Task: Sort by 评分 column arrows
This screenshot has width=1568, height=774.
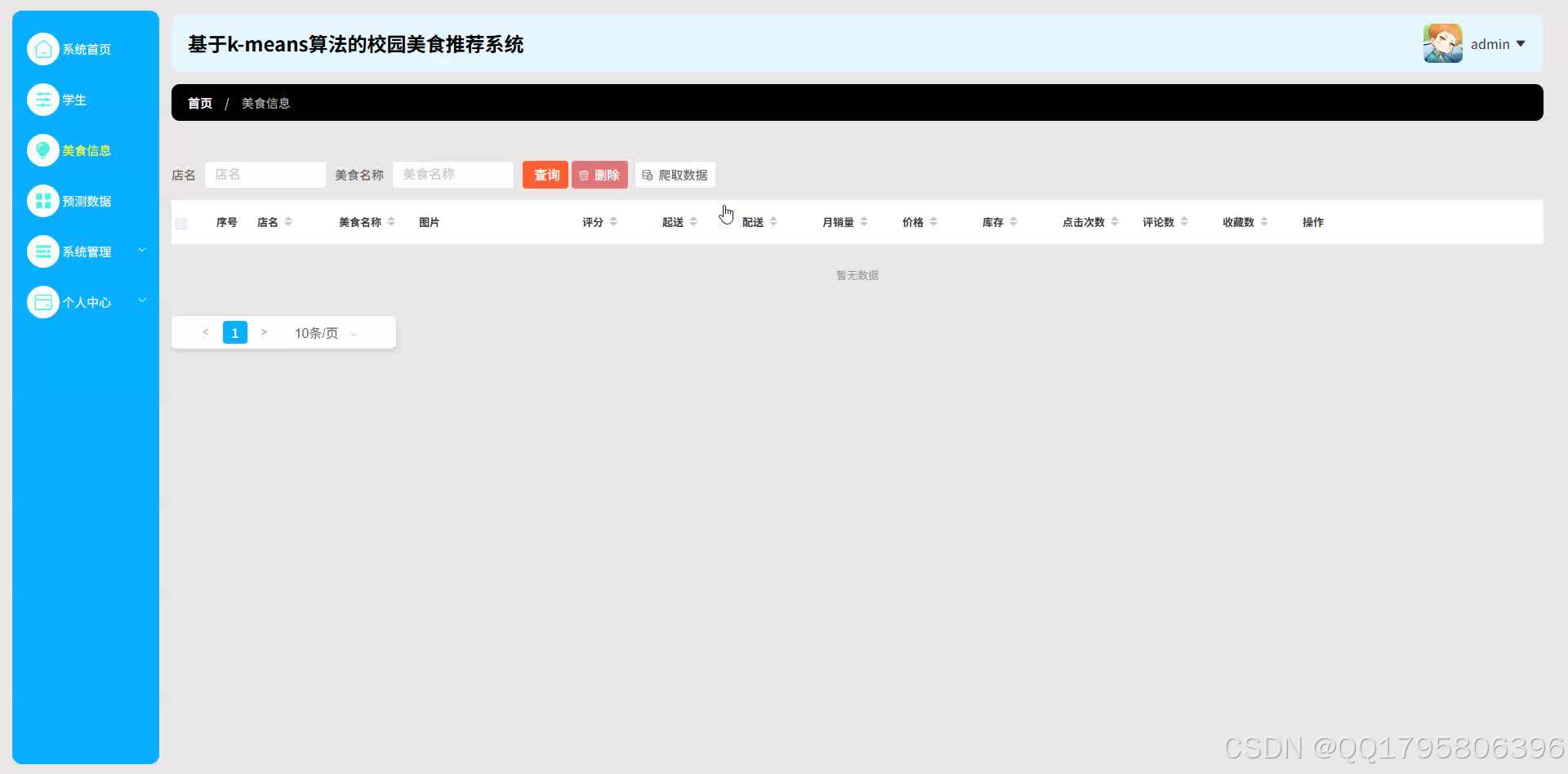Action: [x=613, y=222]
